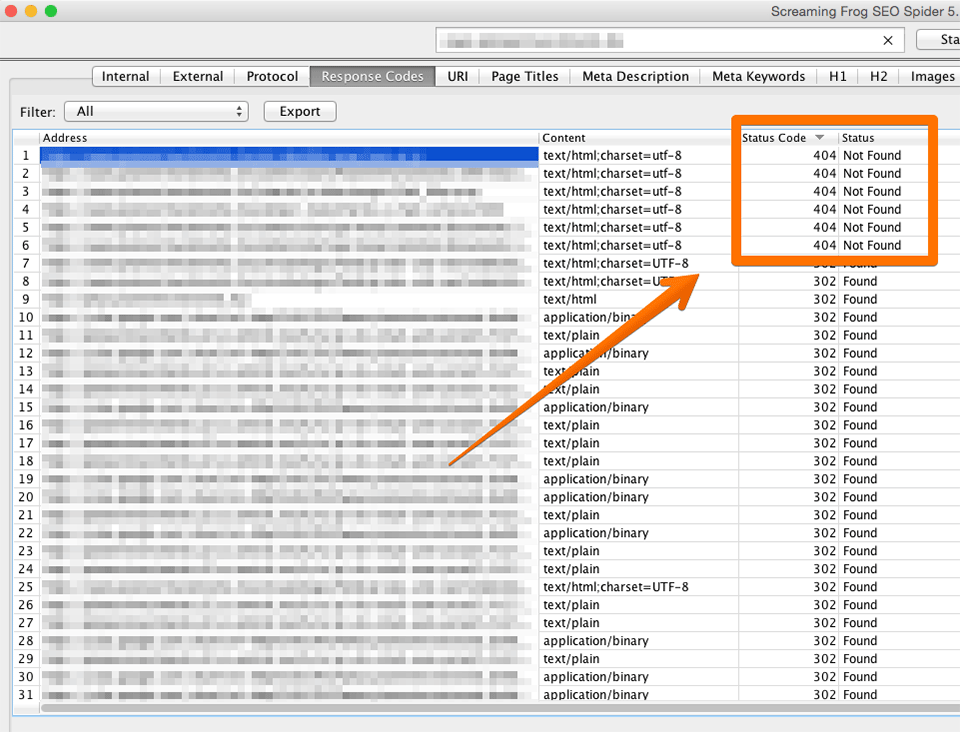Click inside the URL input field
The width and height of the screenshot is (960, 732).
point(650,40)
